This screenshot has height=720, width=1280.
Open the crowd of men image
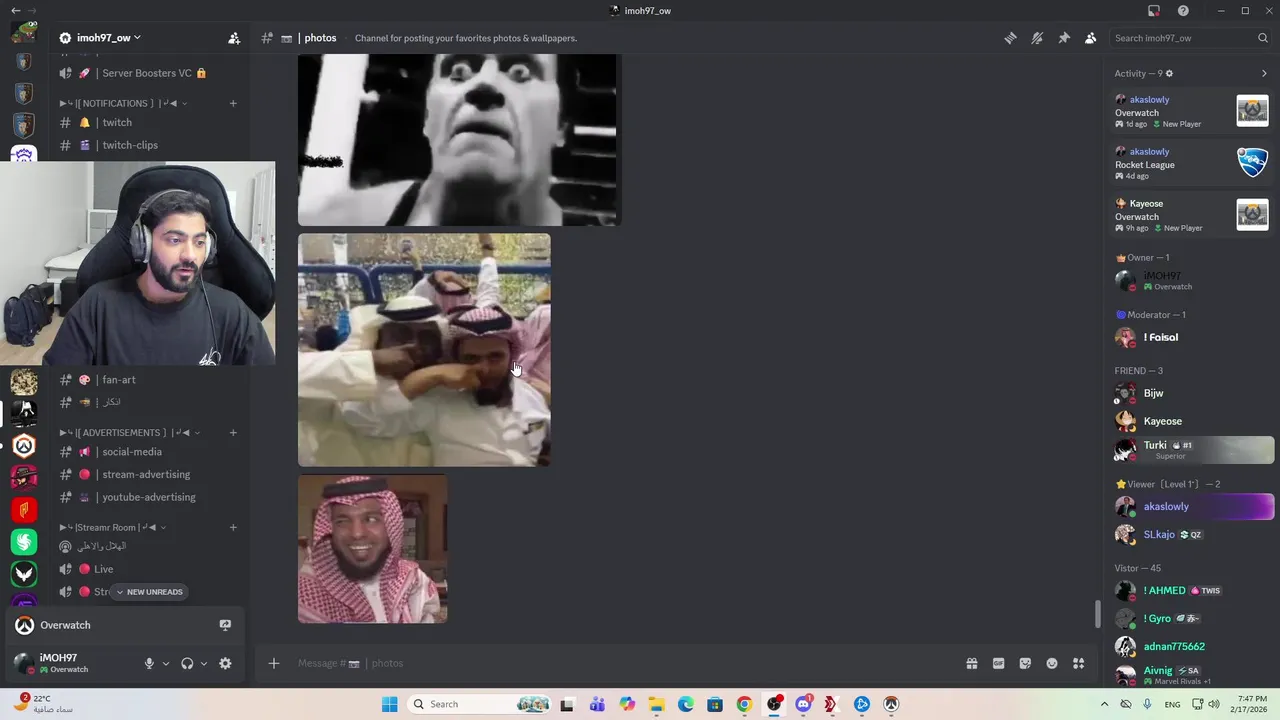[x=424, y=350]
